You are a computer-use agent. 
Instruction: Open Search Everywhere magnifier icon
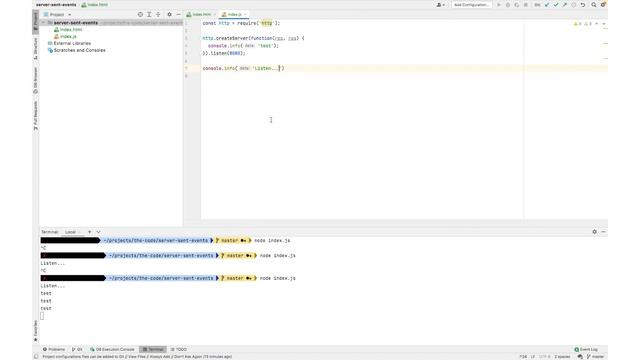(x=594, y=5)
